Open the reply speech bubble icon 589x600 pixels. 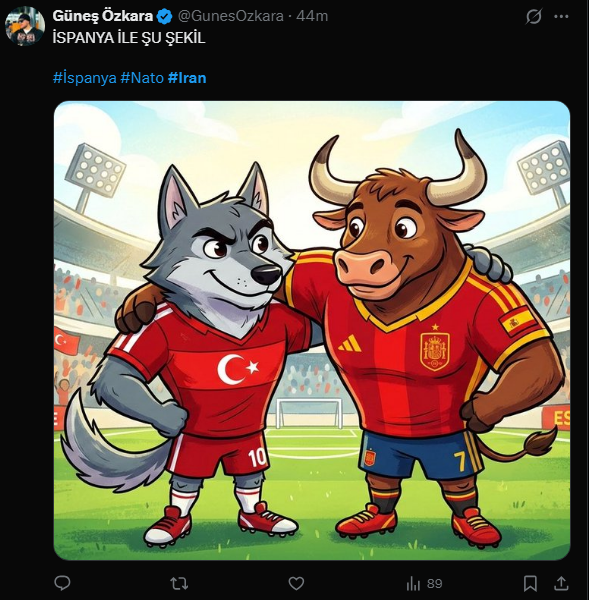(x=62, y=583)
